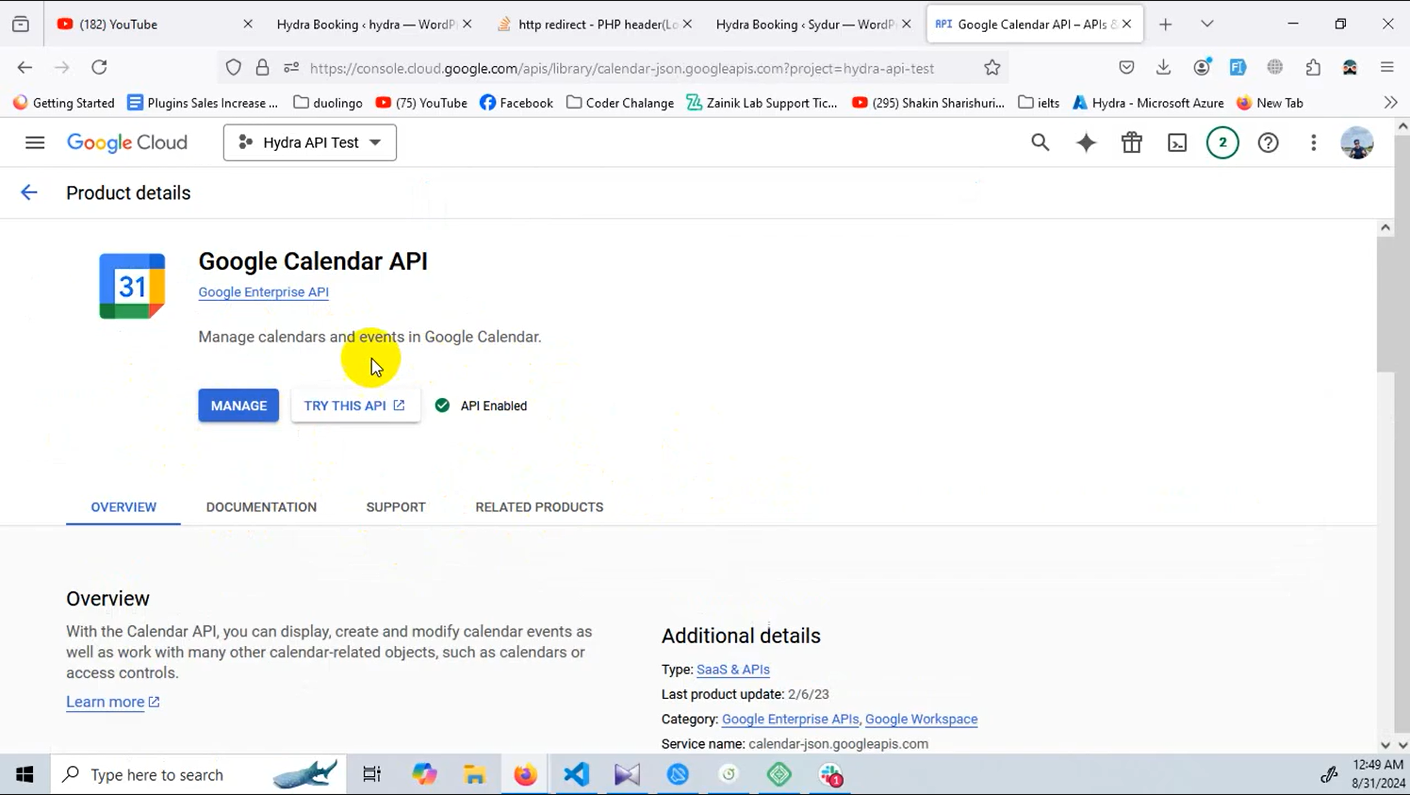The height and width of the screenshot is (795, 1410).
Task: Open the Hydra - Microsoft Azure bookmark
Action: 1148,102
